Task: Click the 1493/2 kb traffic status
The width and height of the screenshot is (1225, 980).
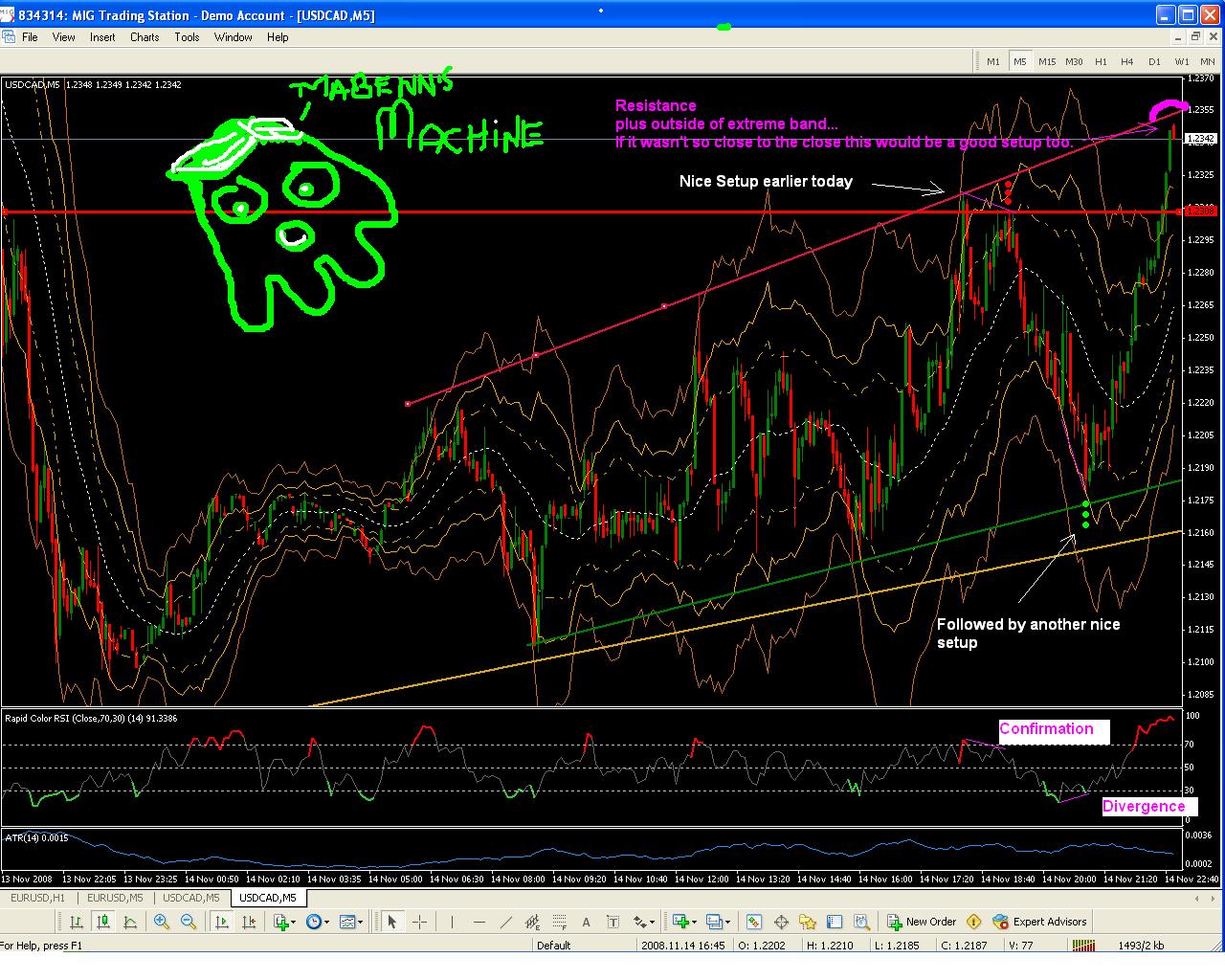Action: click(x=1141, y=946)
